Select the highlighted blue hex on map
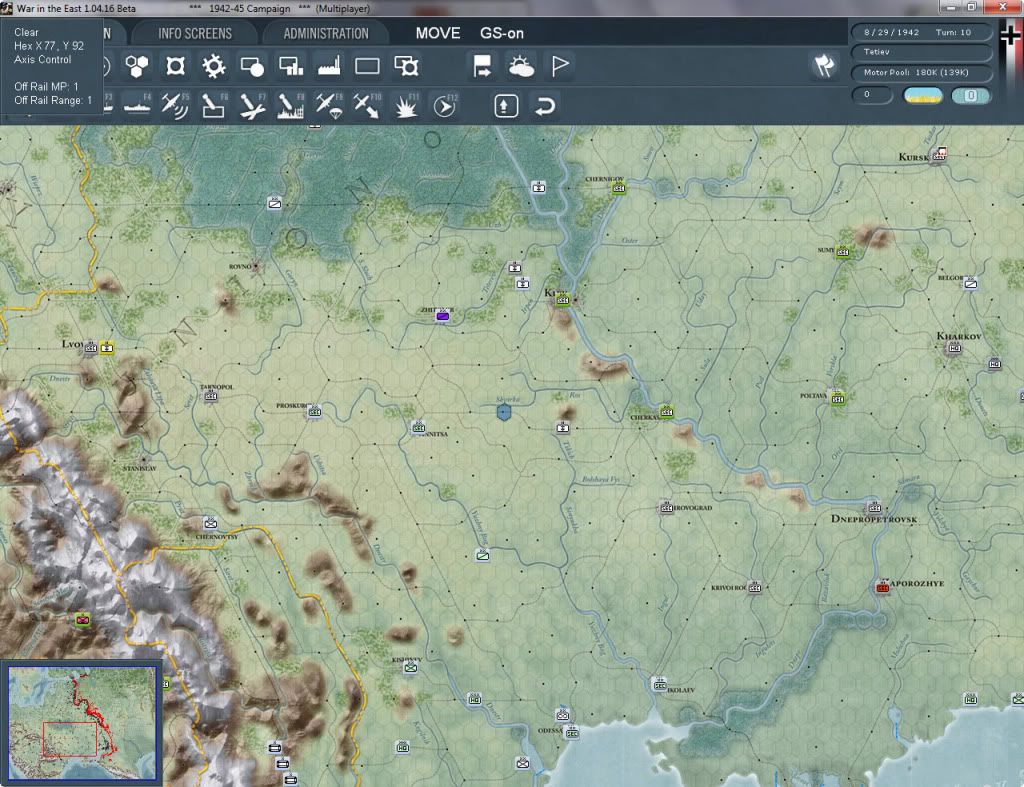This screenshot has height=787, width=1024. pyautogui.click(x=504, y=412)
